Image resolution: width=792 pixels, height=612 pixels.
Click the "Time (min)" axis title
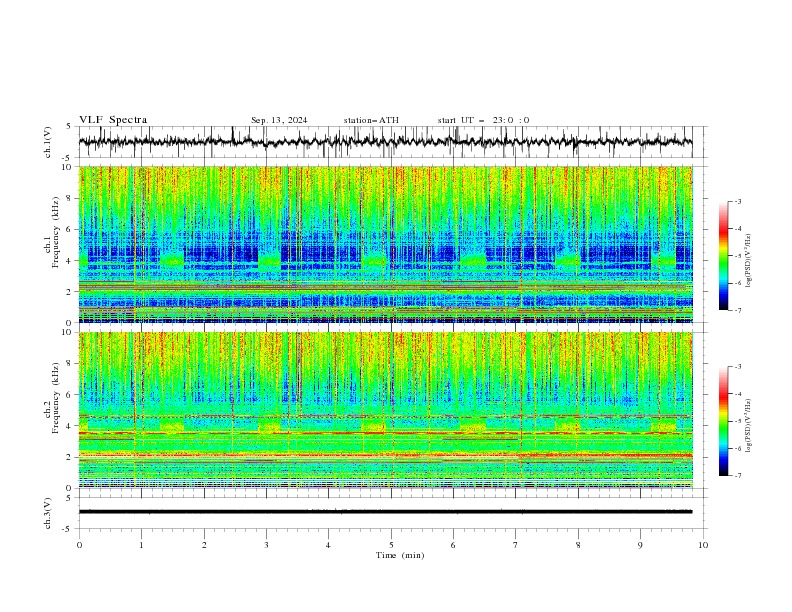pyautogui.click(x=400, y=555)
